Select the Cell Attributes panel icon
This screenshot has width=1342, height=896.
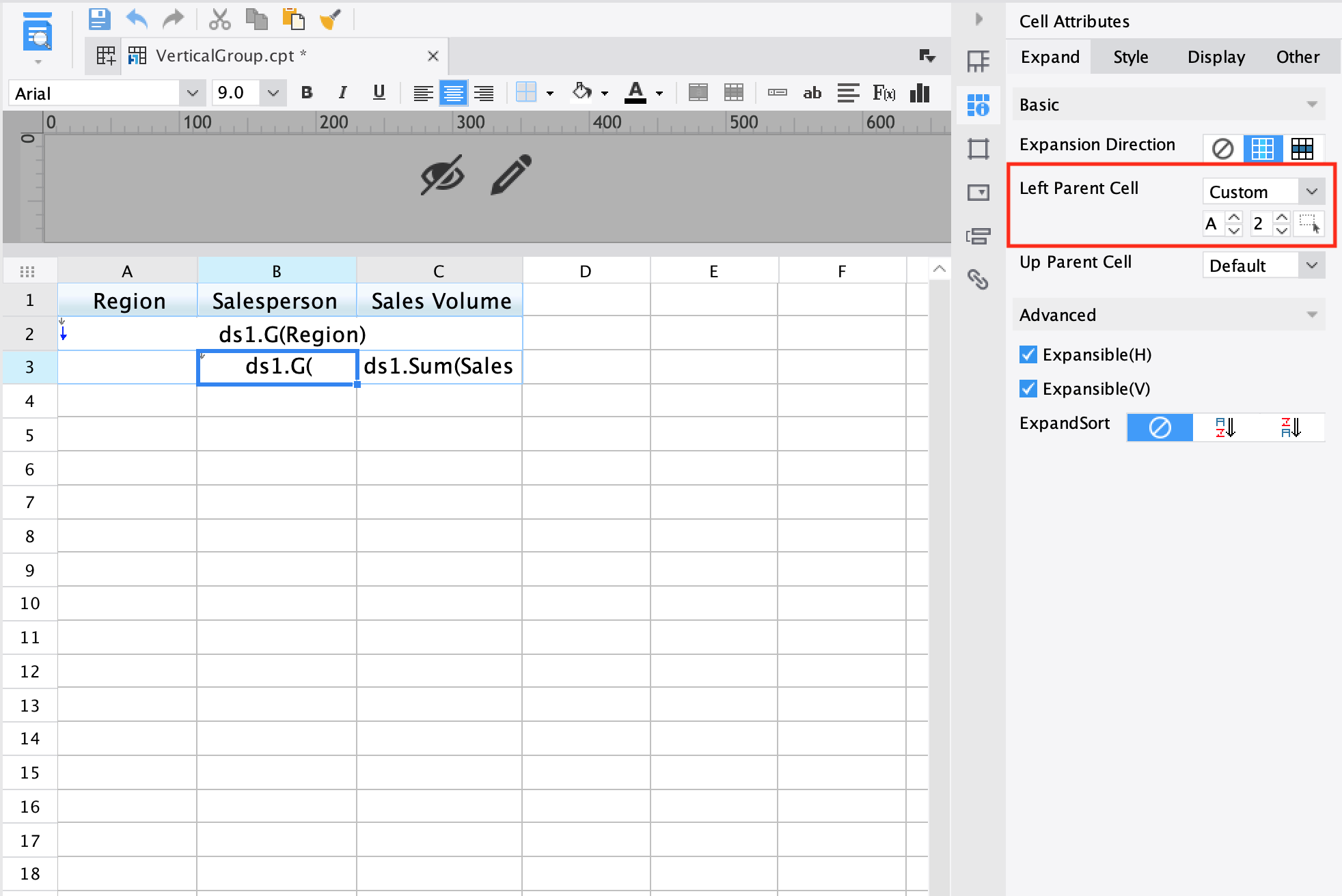[x=978, y=105]
